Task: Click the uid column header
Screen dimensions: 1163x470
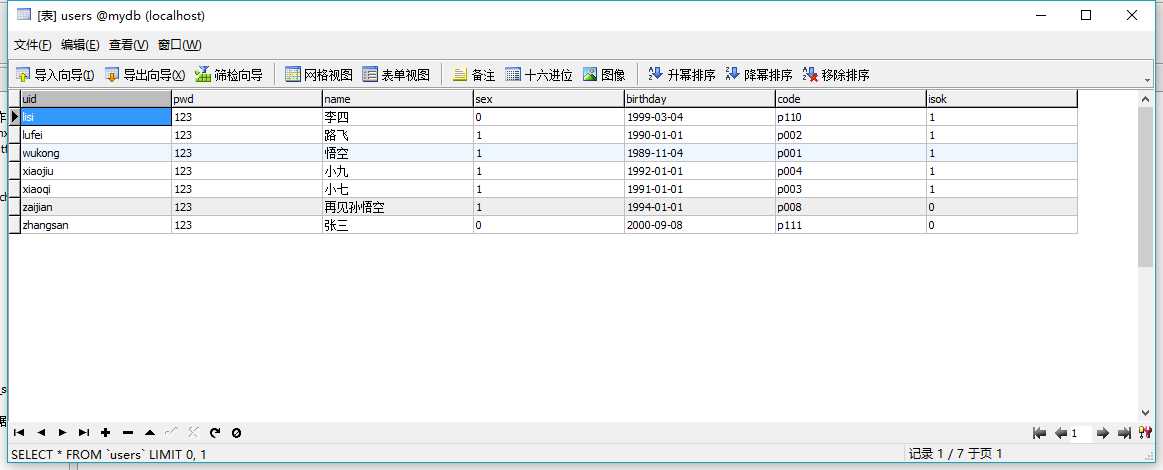Action: 96,99
